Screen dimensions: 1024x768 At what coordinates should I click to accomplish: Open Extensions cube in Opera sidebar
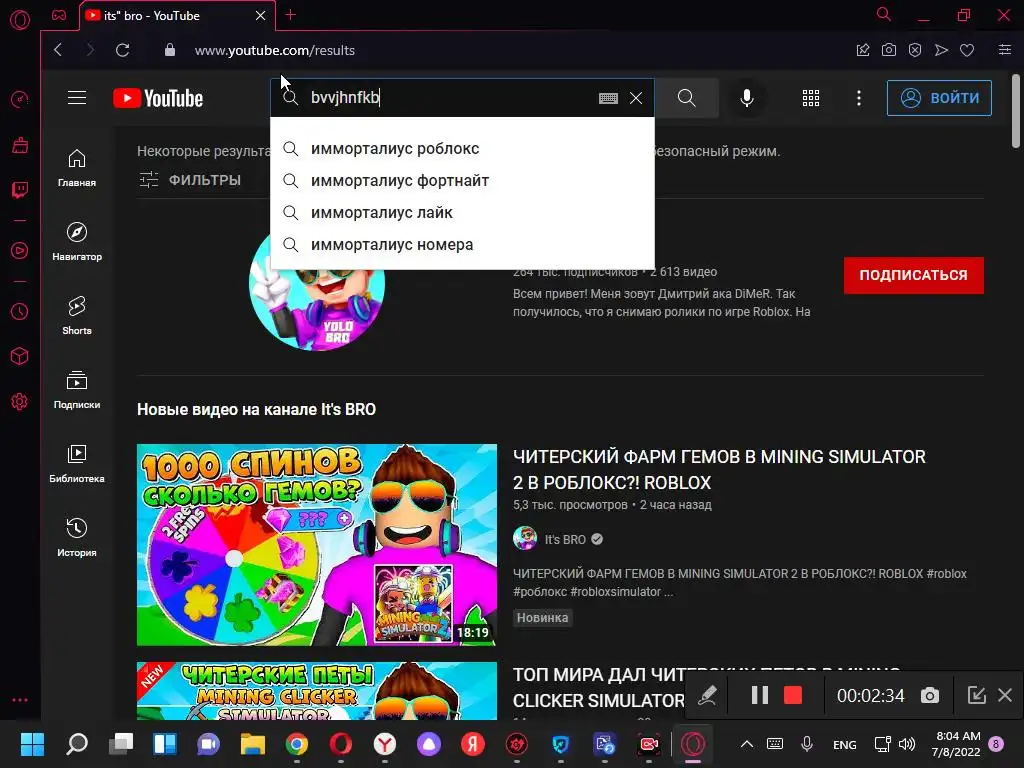20,356
